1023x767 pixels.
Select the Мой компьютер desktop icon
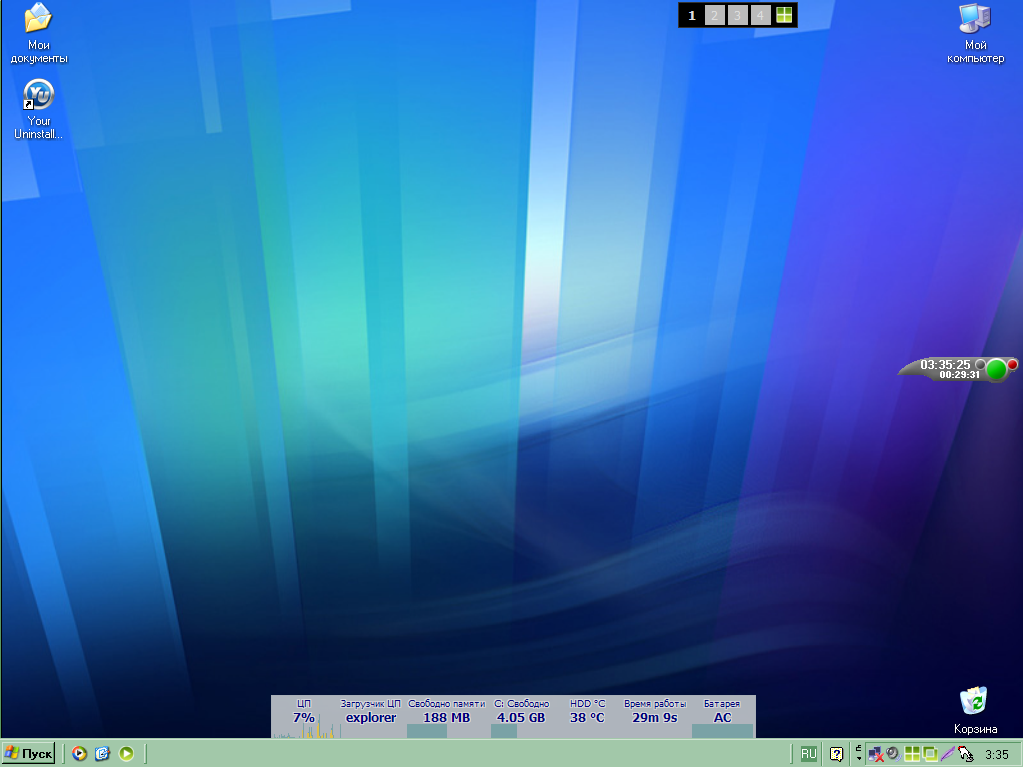click(975, 33)
